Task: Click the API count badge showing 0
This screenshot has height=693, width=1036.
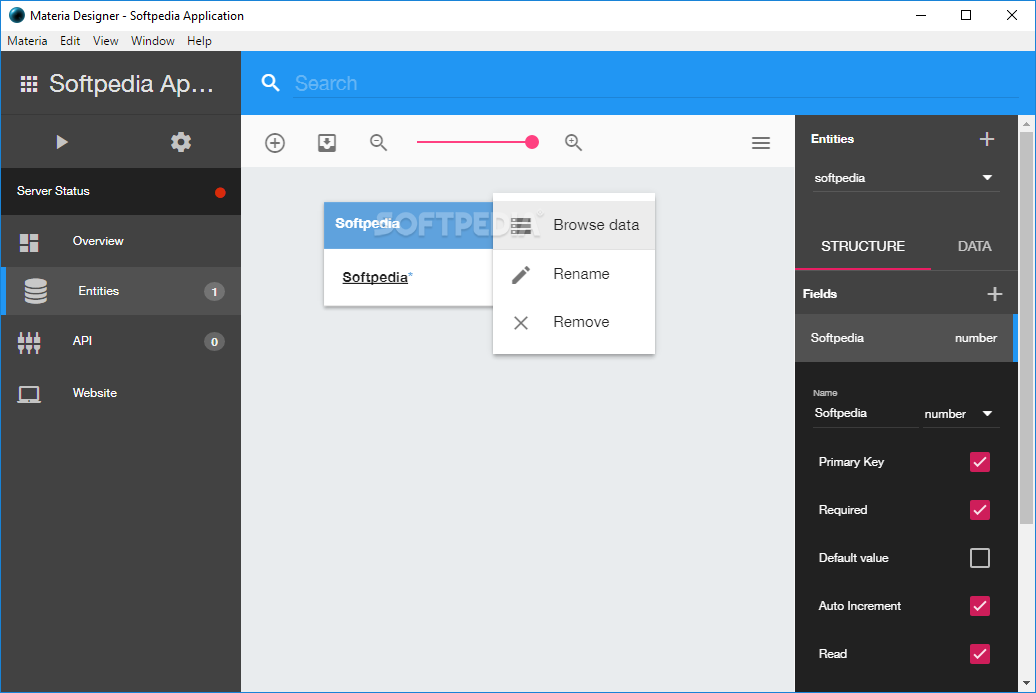Action: pos(214,342)
